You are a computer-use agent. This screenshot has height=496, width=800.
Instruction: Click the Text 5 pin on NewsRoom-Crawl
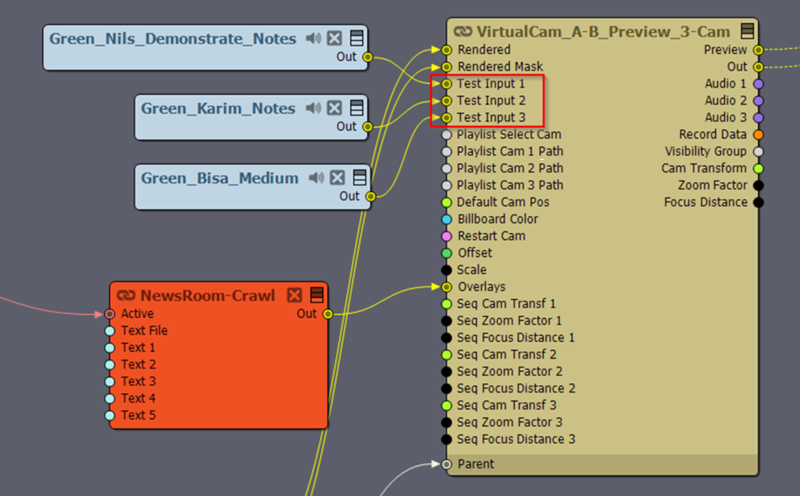(x=110, y=415)
